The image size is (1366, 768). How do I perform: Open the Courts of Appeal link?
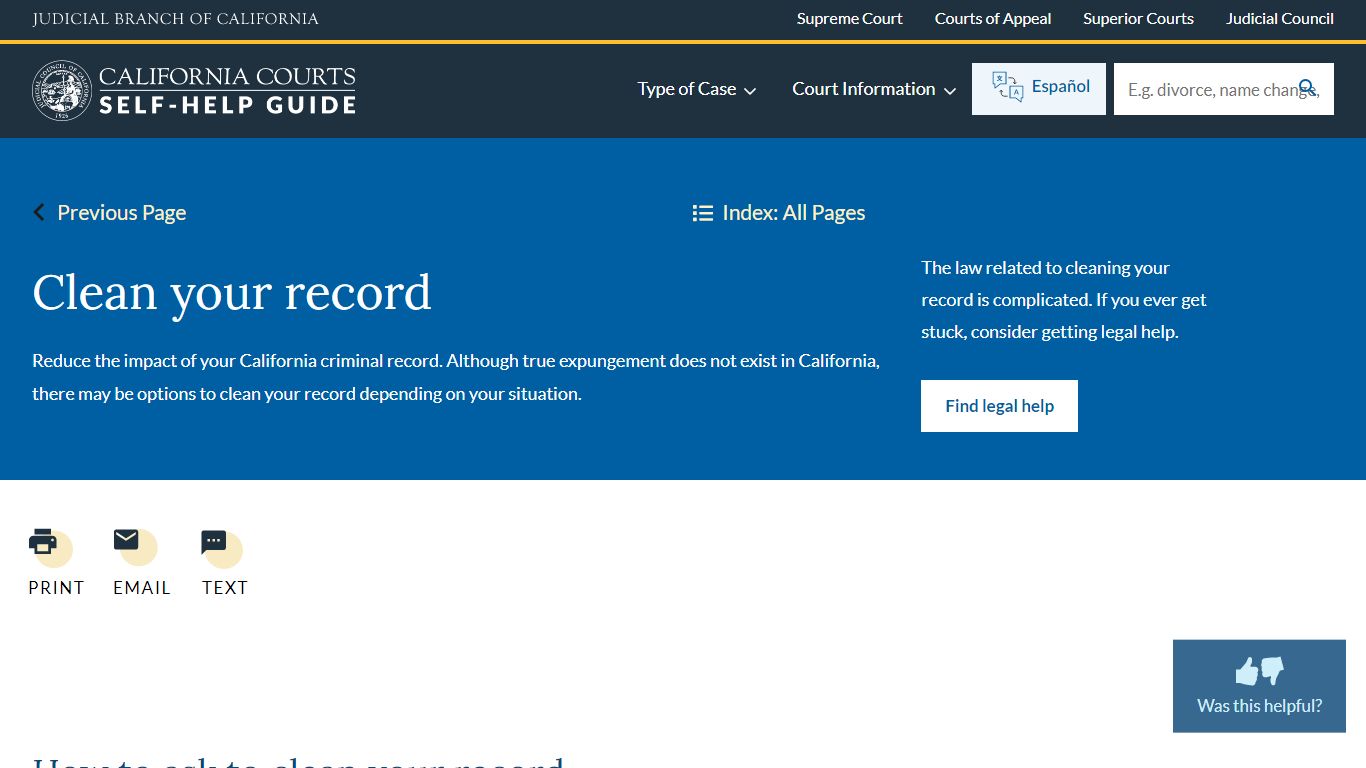pos(993,19)
